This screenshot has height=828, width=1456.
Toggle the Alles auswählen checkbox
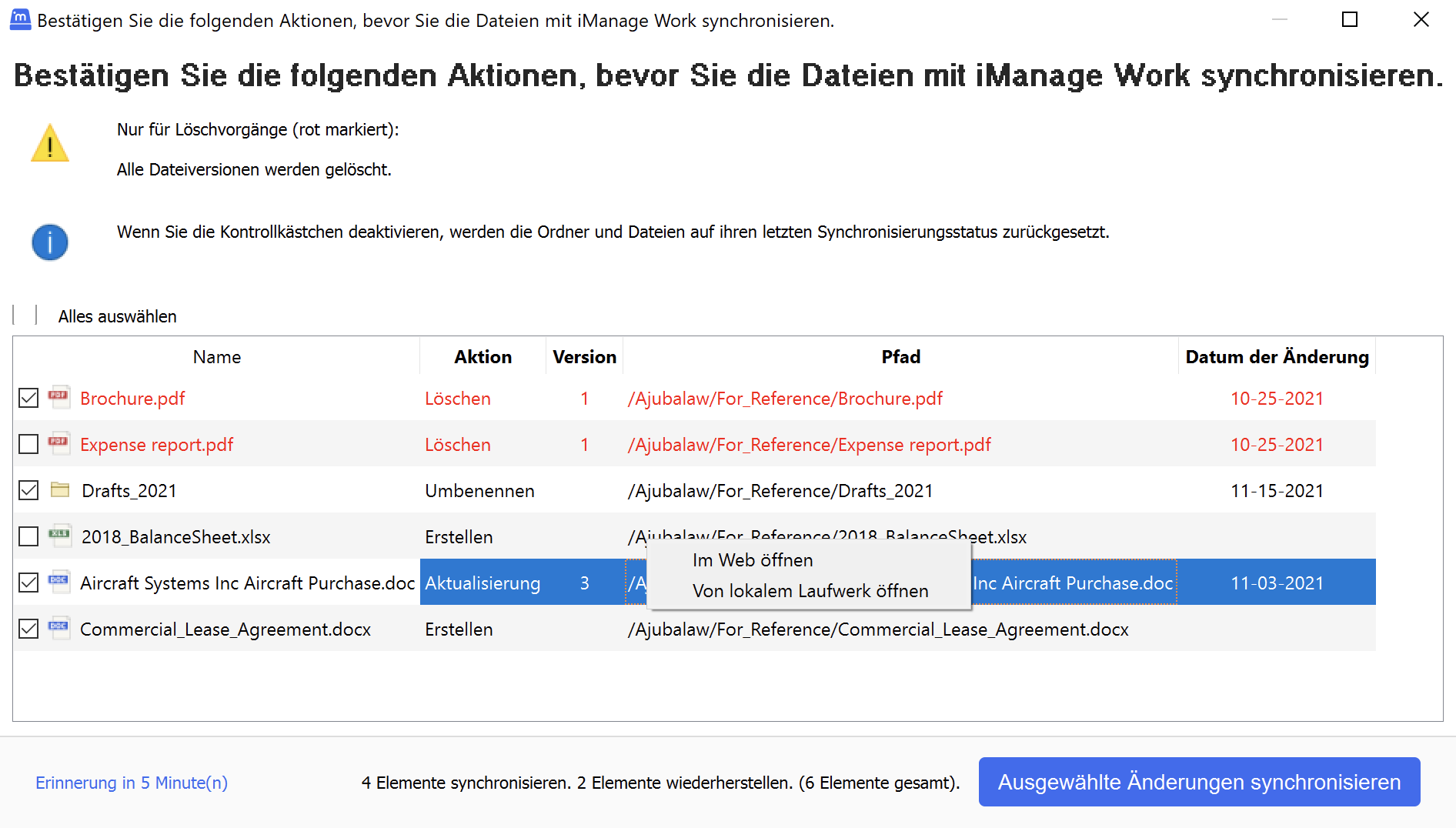[x=25, y=315]
